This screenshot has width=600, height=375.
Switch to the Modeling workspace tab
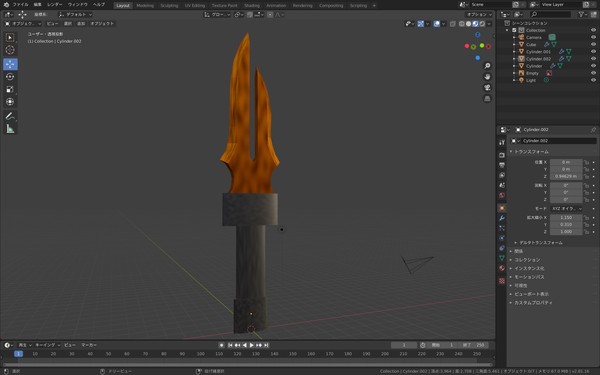tap(145, 5)
